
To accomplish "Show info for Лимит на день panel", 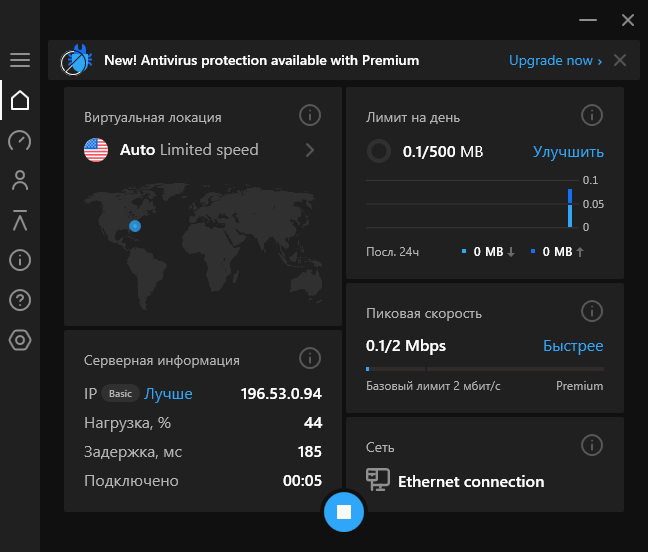I will click(x=592, y=116).
